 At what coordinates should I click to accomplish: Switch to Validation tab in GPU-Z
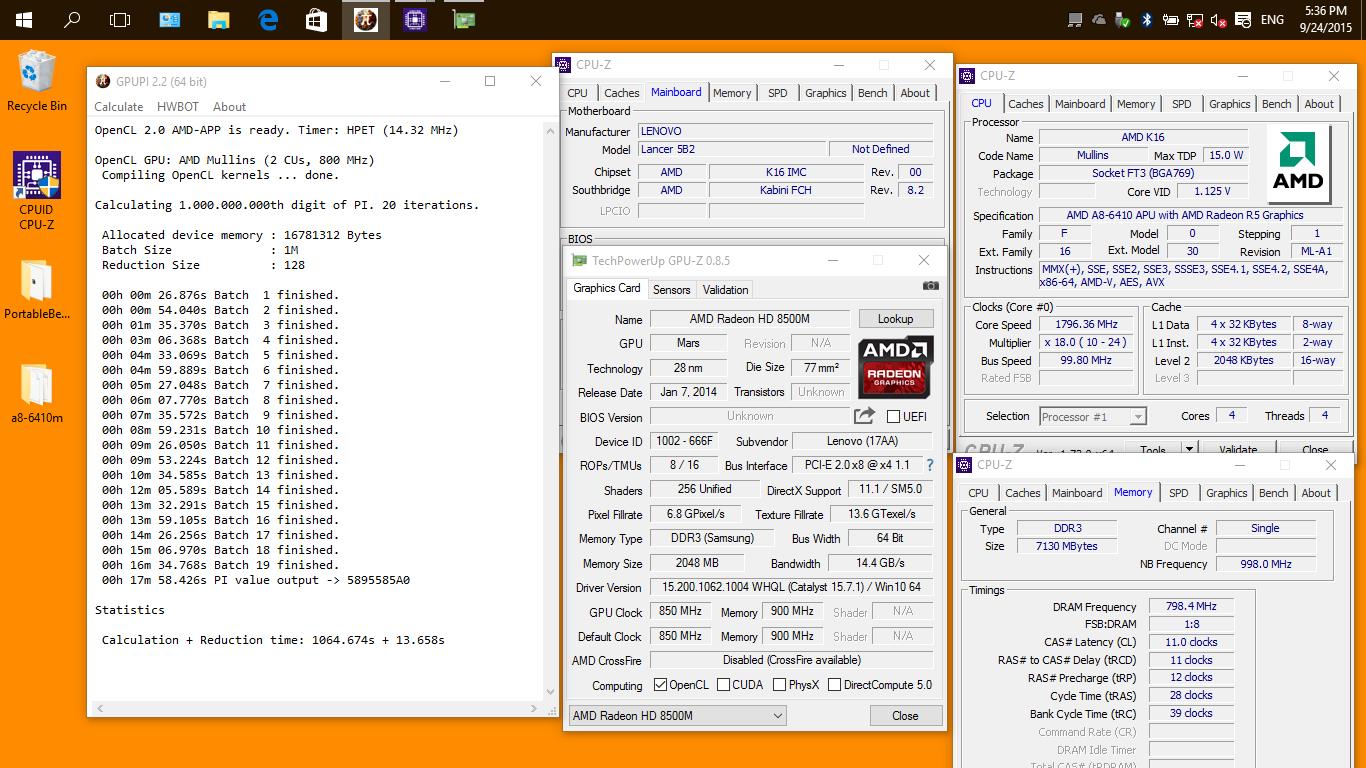click(x=725, y=290)
